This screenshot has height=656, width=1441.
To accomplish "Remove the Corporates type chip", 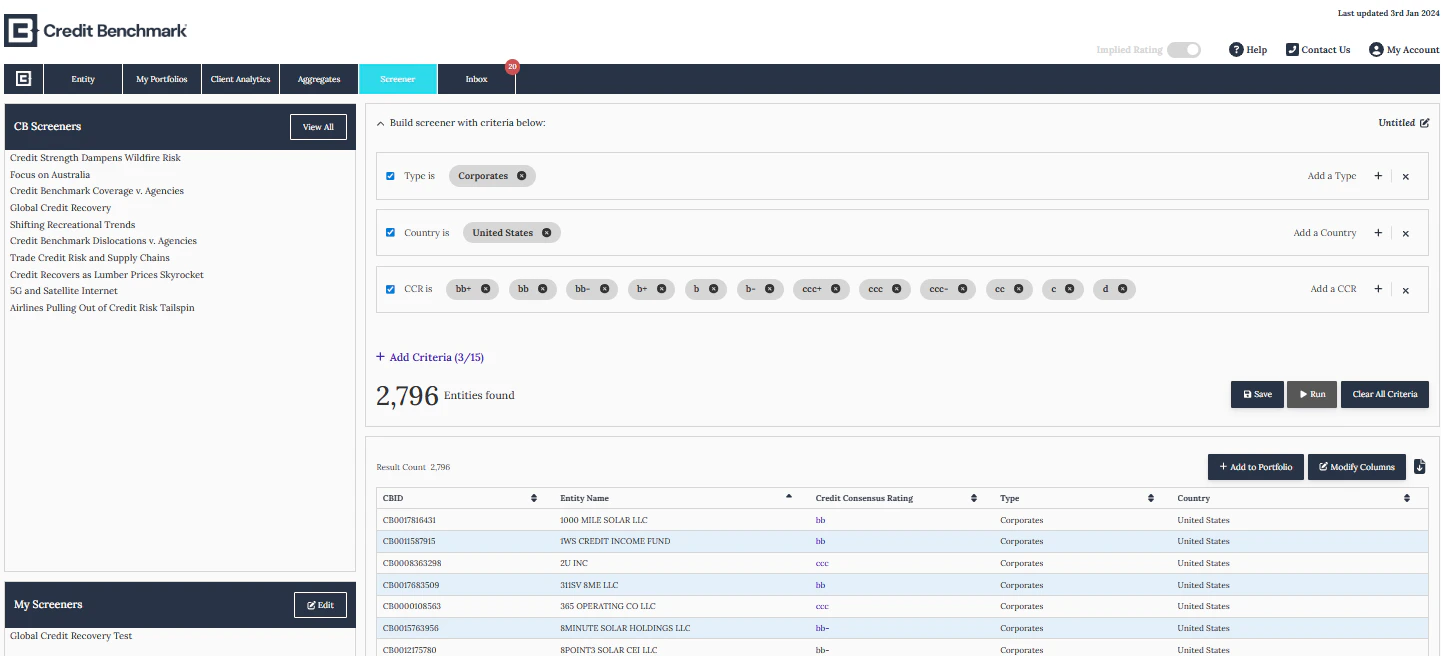I will pos(521,176).
